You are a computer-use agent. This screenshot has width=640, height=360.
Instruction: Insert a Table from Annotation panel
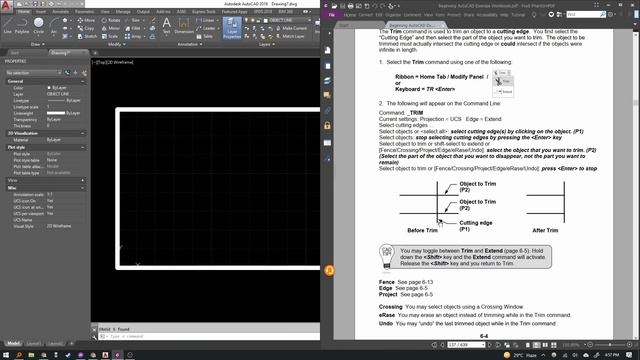[x=204, y=36]
